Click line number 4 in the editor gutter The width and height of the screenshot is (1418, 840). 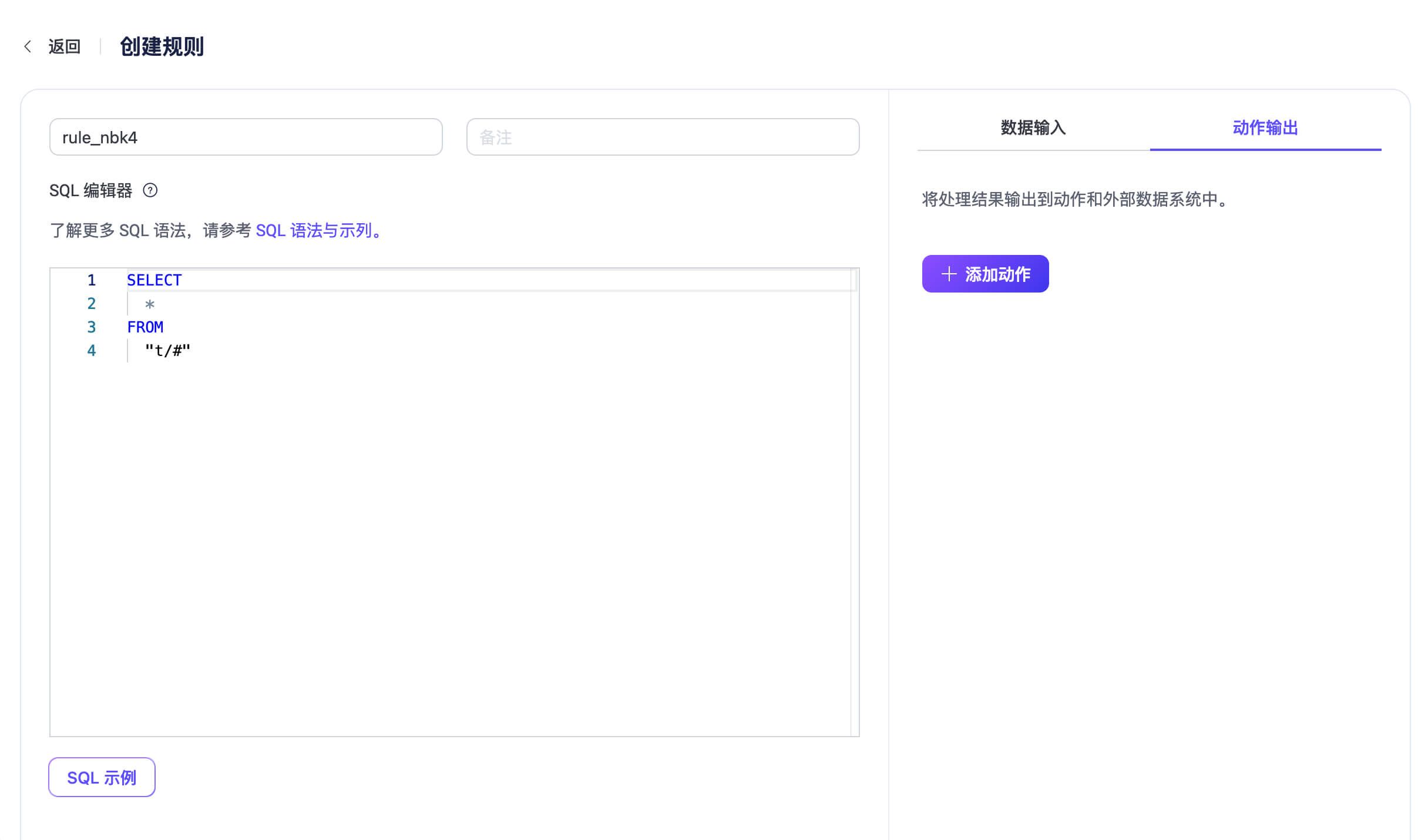coord(92,350)
